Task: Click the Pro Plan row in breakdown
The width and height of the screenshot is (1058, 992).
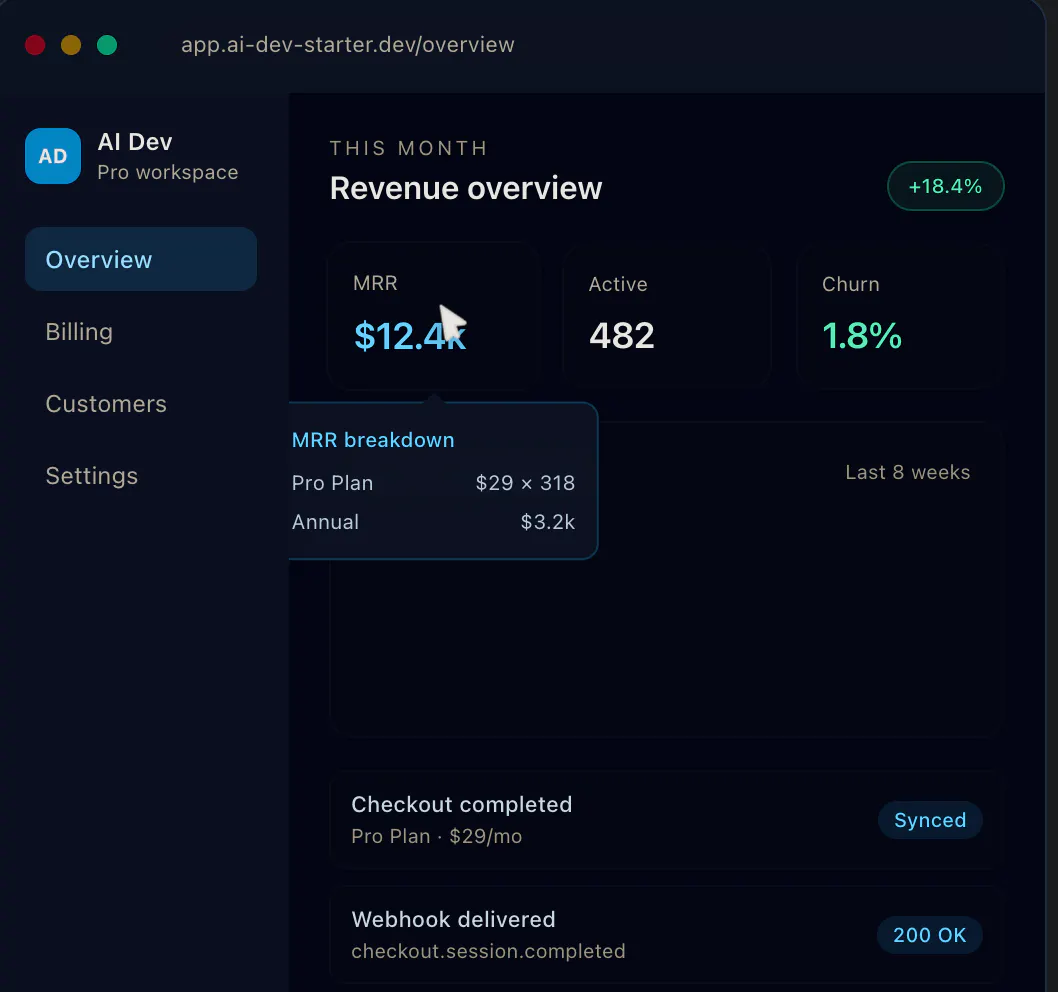Action: click(433, 483)
